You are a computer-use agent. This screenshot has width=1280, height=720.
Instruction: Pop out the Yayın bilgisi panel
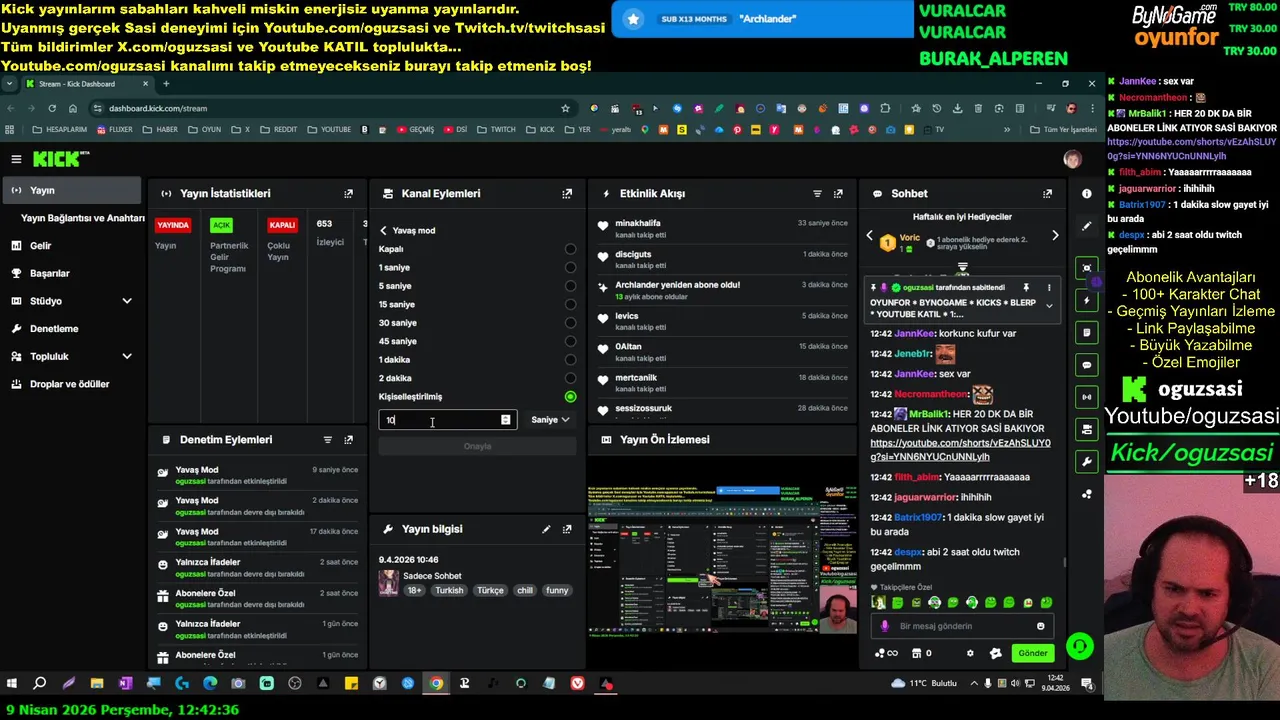click(567, 529)
